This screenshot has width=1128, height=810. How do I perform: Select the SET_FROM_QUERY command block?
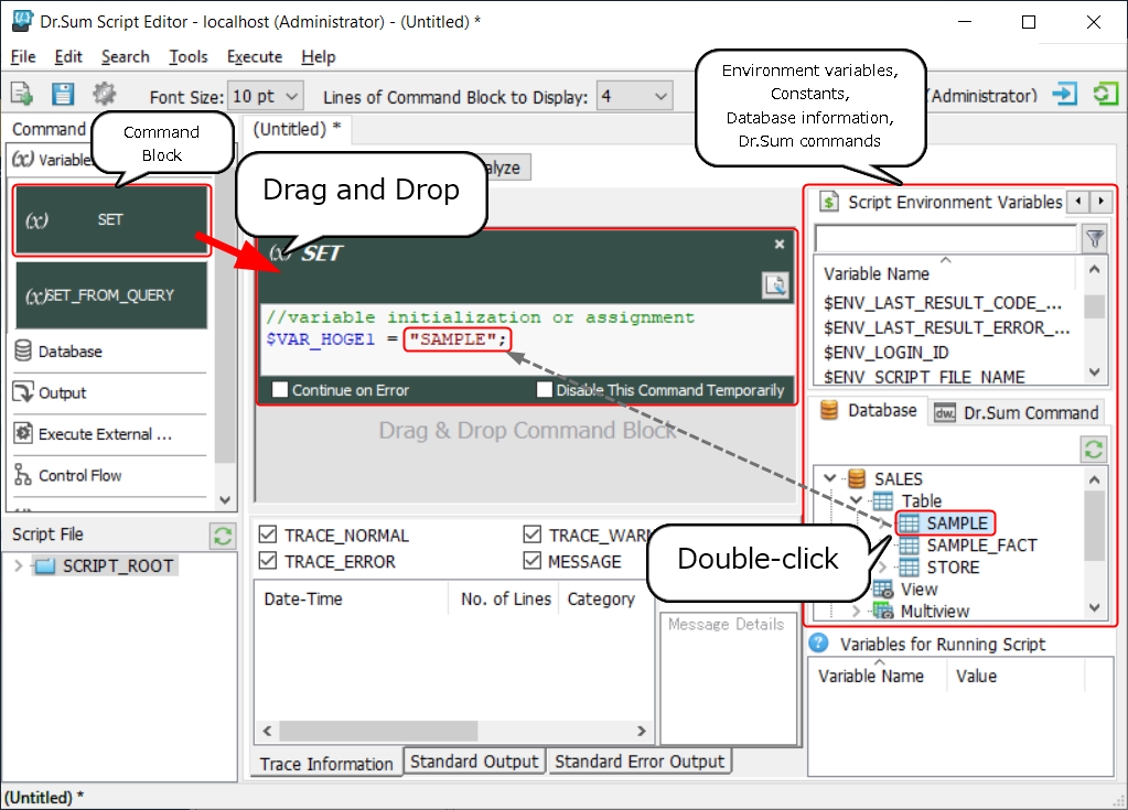coord(111,295)
